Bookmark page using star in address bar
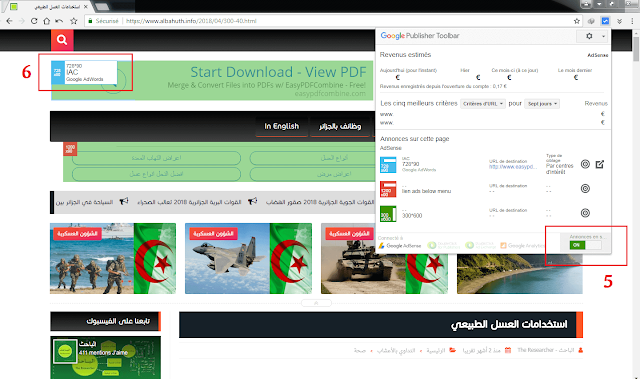 point(577,21)
